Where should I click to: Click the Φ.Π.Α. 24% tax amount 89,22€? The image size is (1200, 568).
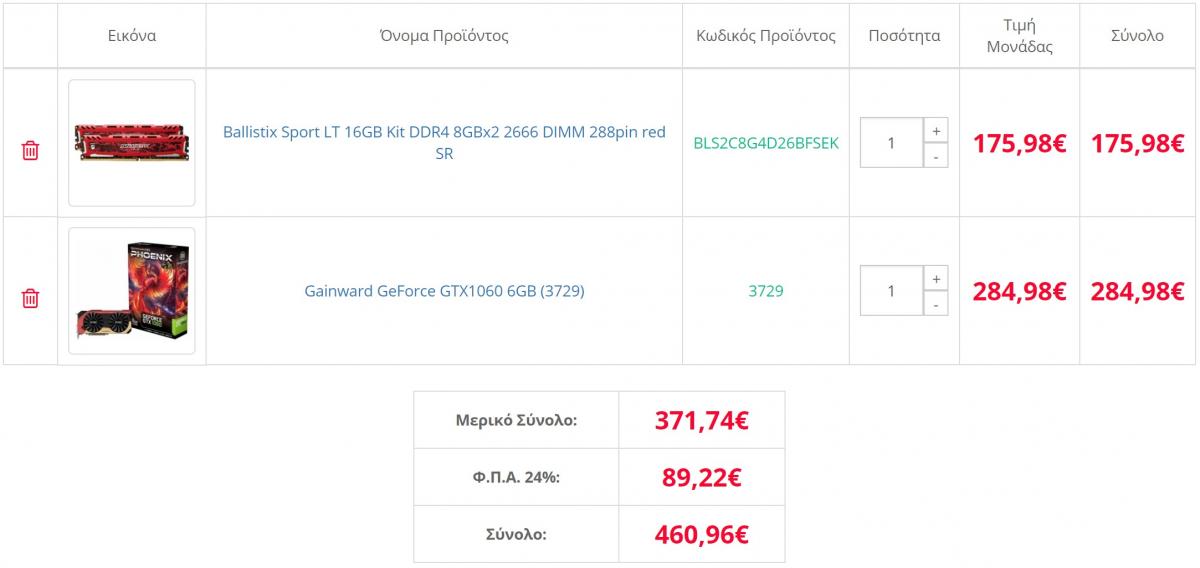[x=701, y=477]
